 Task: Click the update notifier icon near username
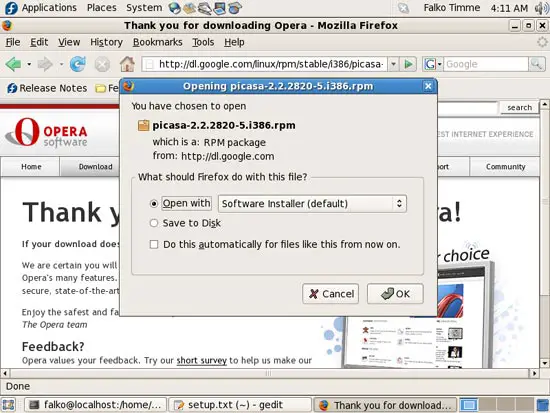coord(403,8)
